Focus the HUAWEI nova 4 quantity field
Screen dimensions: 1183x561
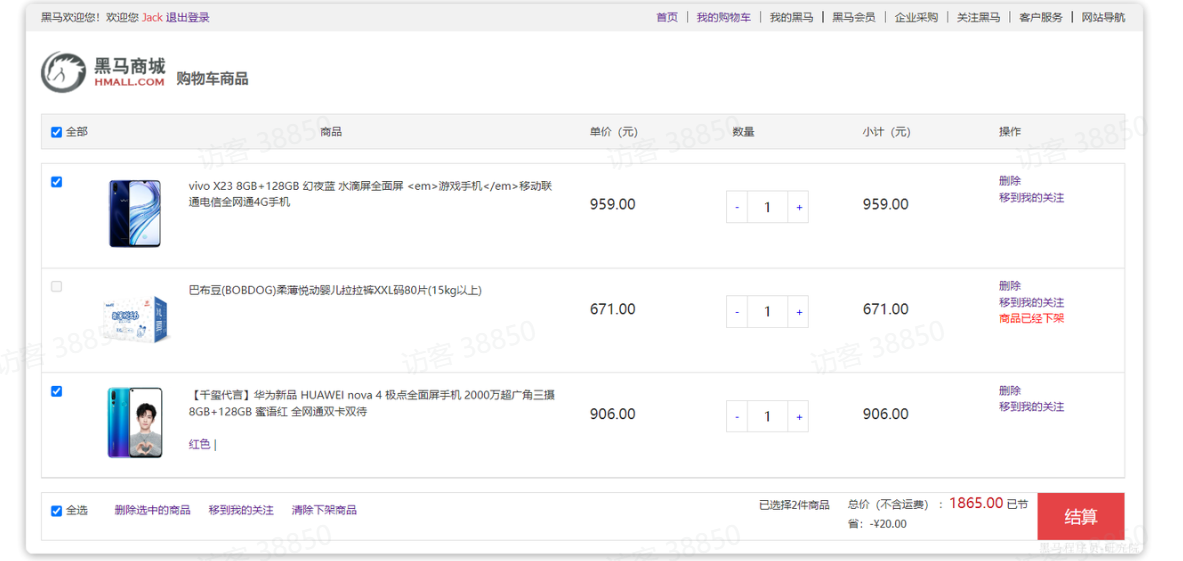click(767, 416)
